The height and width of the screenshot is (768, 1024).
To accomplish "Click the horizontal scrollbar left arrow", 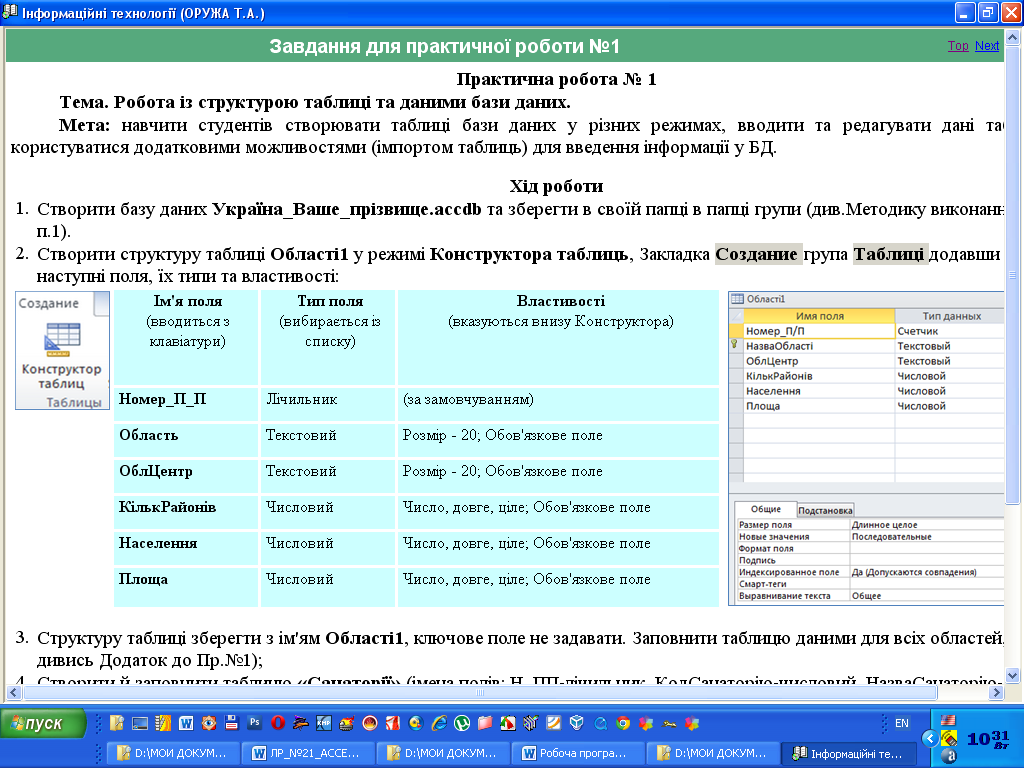I will coord(13,692).
